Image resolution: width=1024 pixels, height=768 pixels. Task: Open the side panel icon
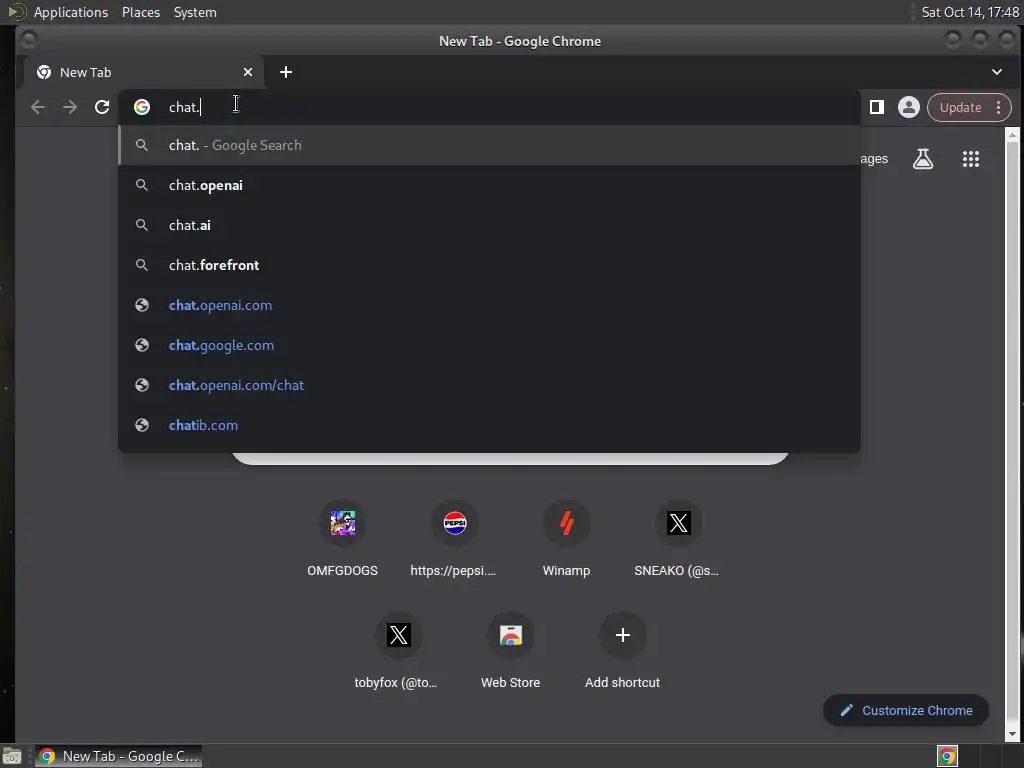pyautogui.click(x=876, y=107)
